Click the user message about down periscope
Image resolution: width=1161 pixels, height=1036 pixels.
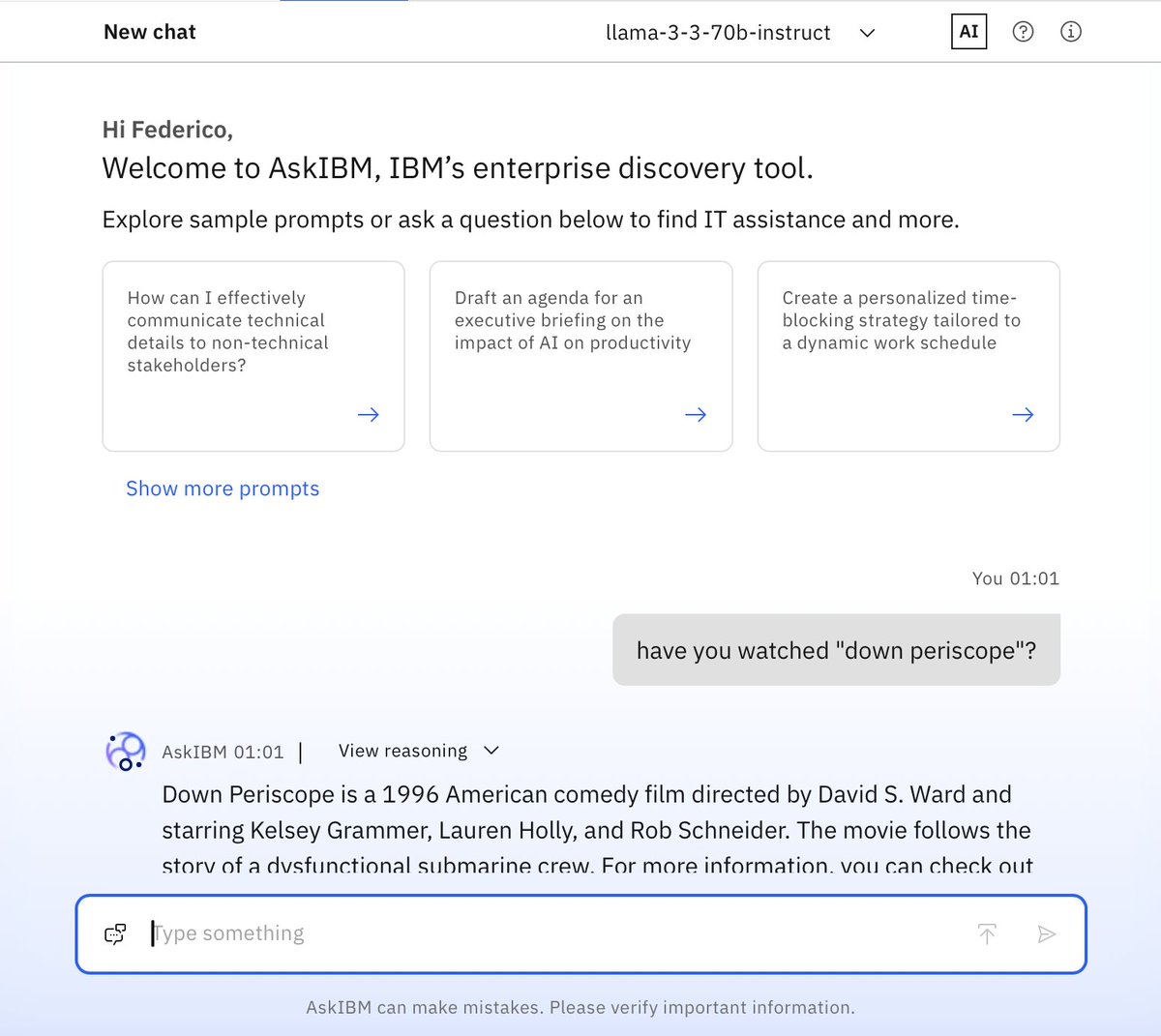836,650
